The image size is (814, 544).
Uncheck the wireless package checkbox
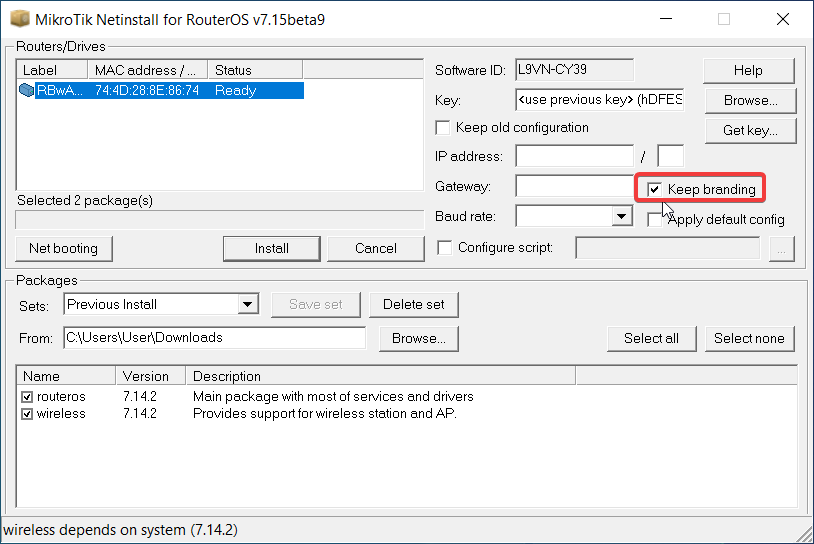click(27, 414)
